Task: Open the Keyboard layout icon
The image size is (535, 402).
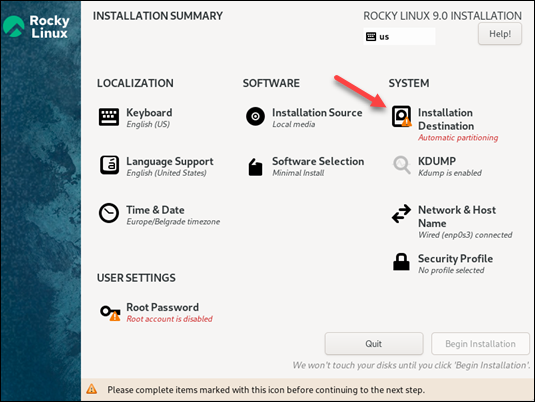Action: click(109, 117)
